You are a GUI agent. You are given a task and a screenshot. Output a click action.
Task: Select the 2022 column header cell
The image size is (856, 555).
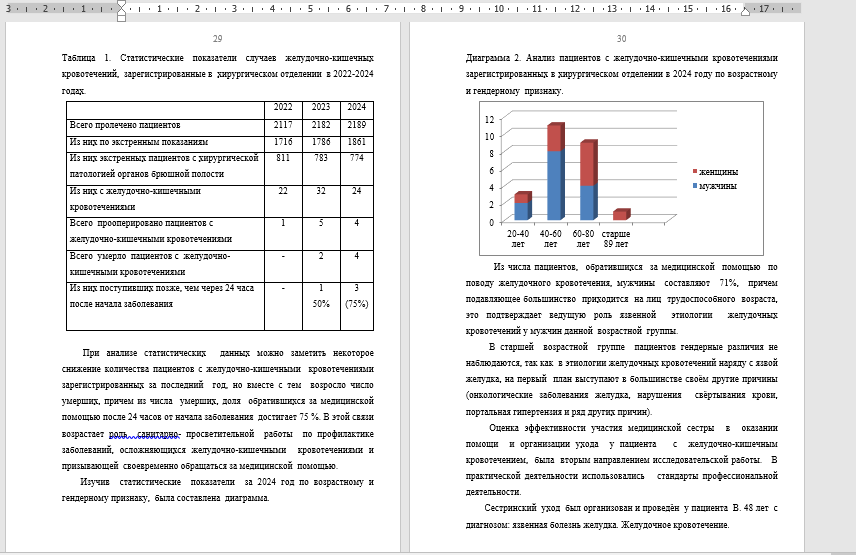coord(283,108)
